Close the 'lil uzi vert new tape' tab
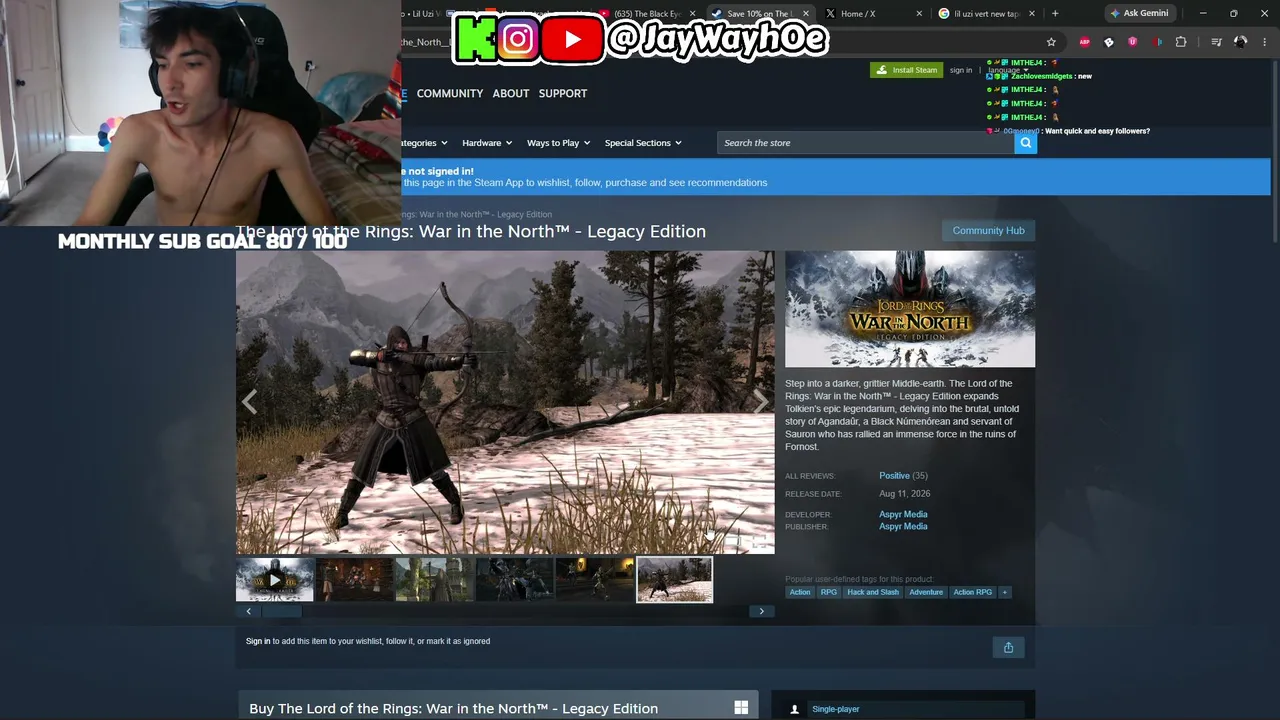Viewport: 1280px width, 720px height. click(1031, 13)
